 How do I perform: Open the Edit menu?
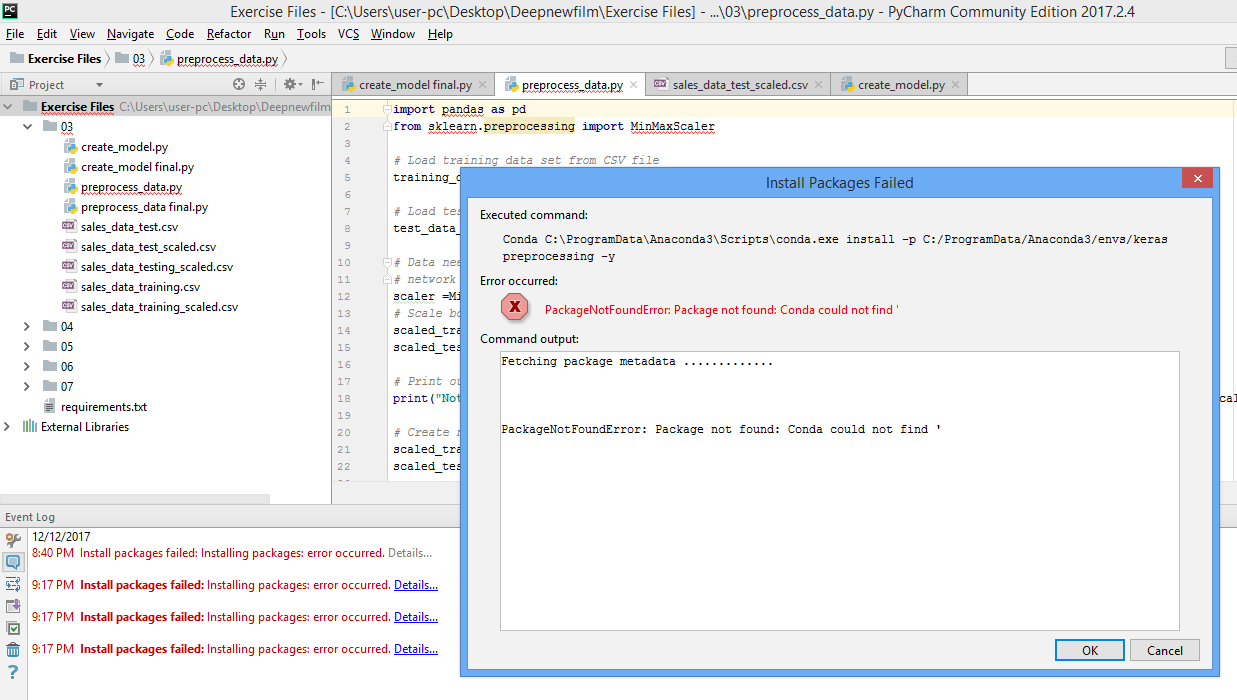47,34
